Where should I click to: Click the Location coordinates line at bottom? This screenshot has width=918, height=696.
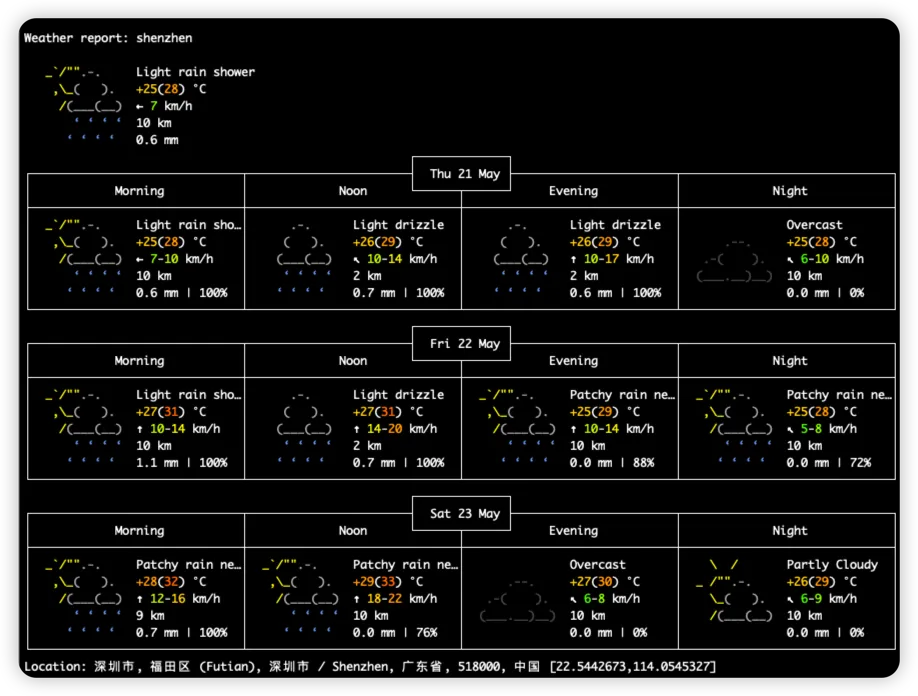click(x=370, y=666)
